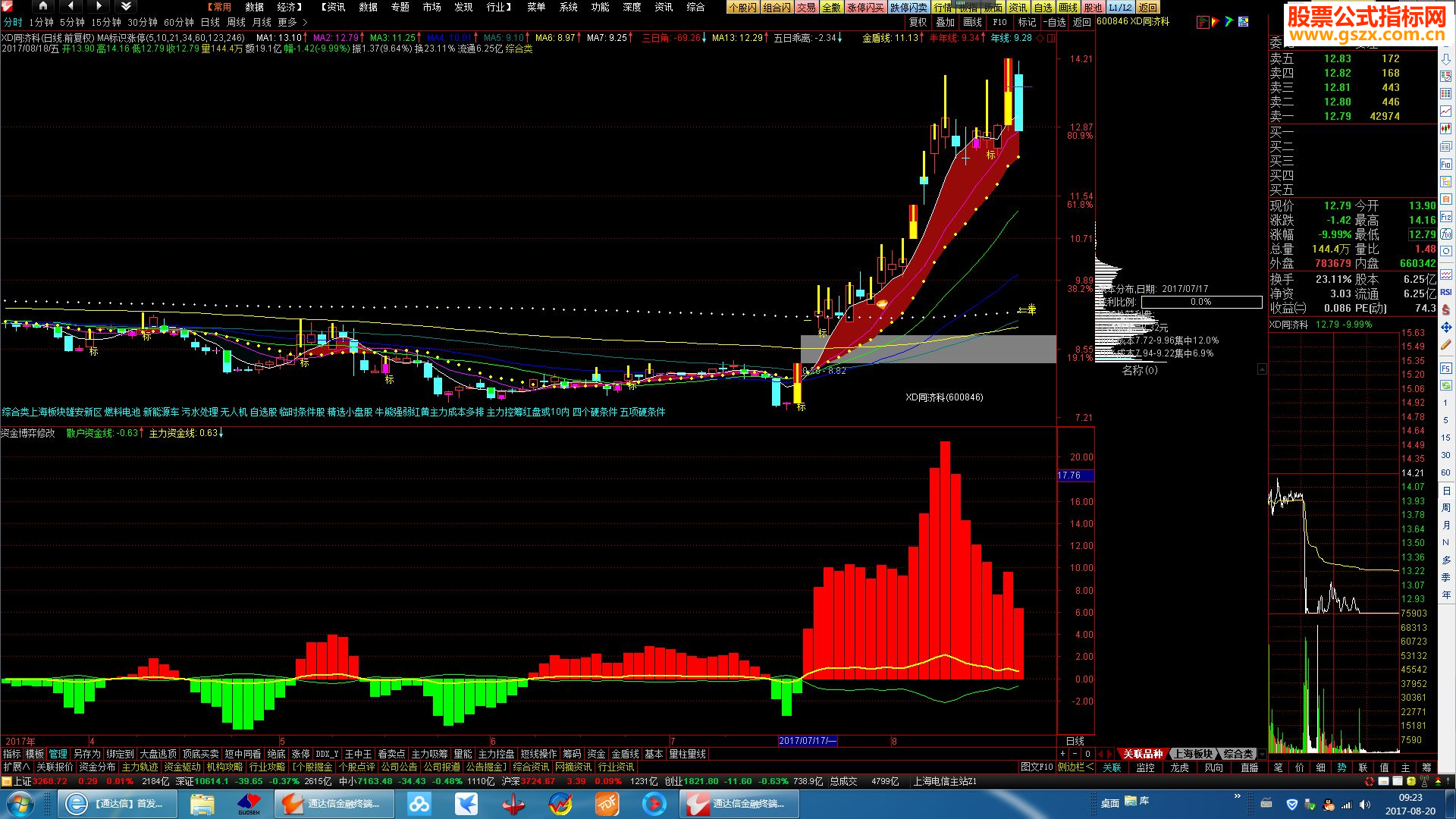Click the 获利比例 0.0% value field
This screenshot has height=819, width=1456.
1201,302
